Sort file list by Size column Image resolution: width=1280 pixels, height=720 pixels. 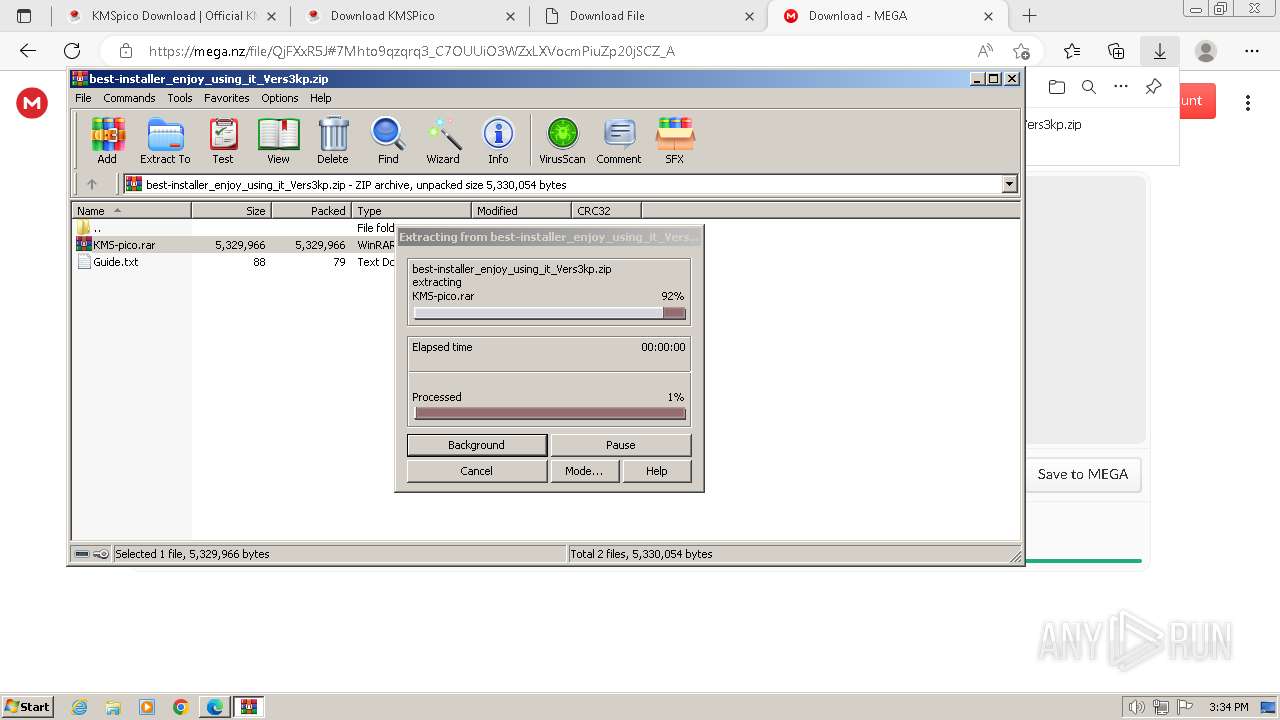(231, 210)
